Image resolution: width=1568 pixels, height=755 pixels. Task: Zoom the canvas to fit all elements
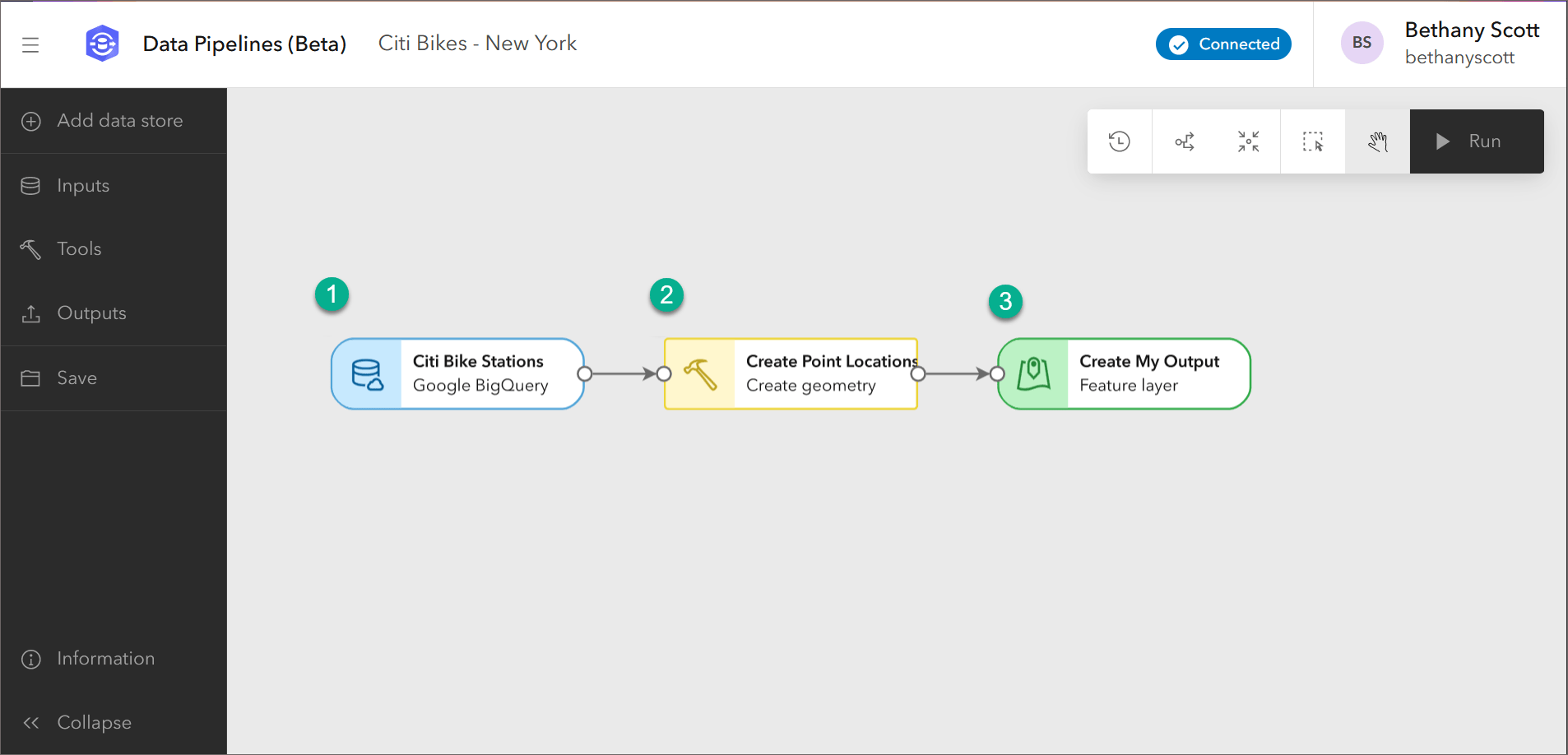click(x=1248, y=141)
